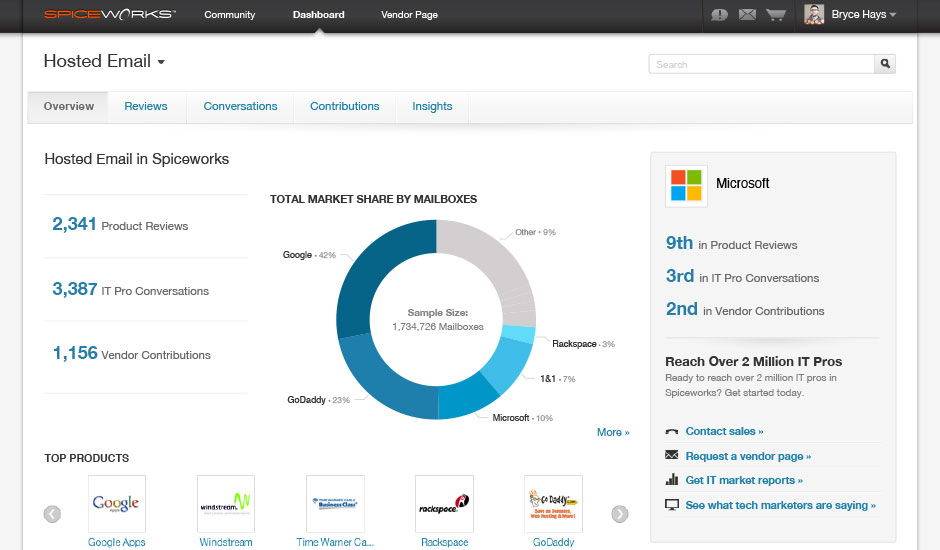Screen dimensions: 940x550
Task: Click the Sample Size 1,734,726 Mailboxes text
Action: coord(438,320)
